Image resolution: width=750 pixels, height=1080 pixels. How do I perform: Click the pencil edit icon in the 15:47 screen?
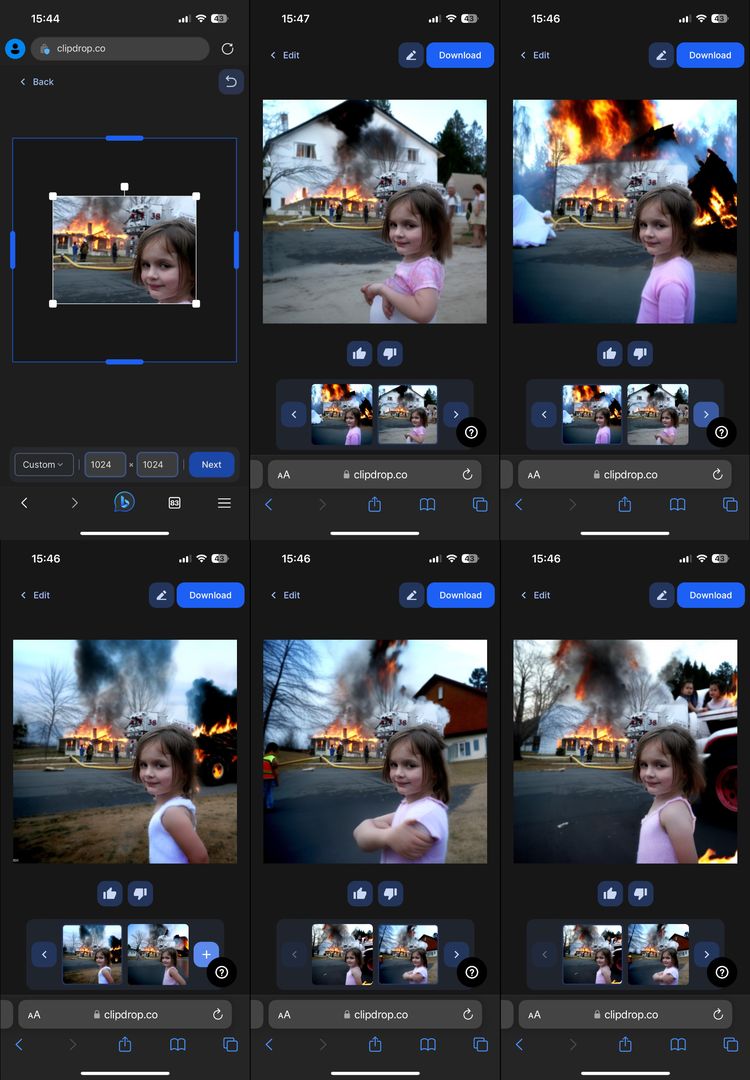(x=410, y=55)
